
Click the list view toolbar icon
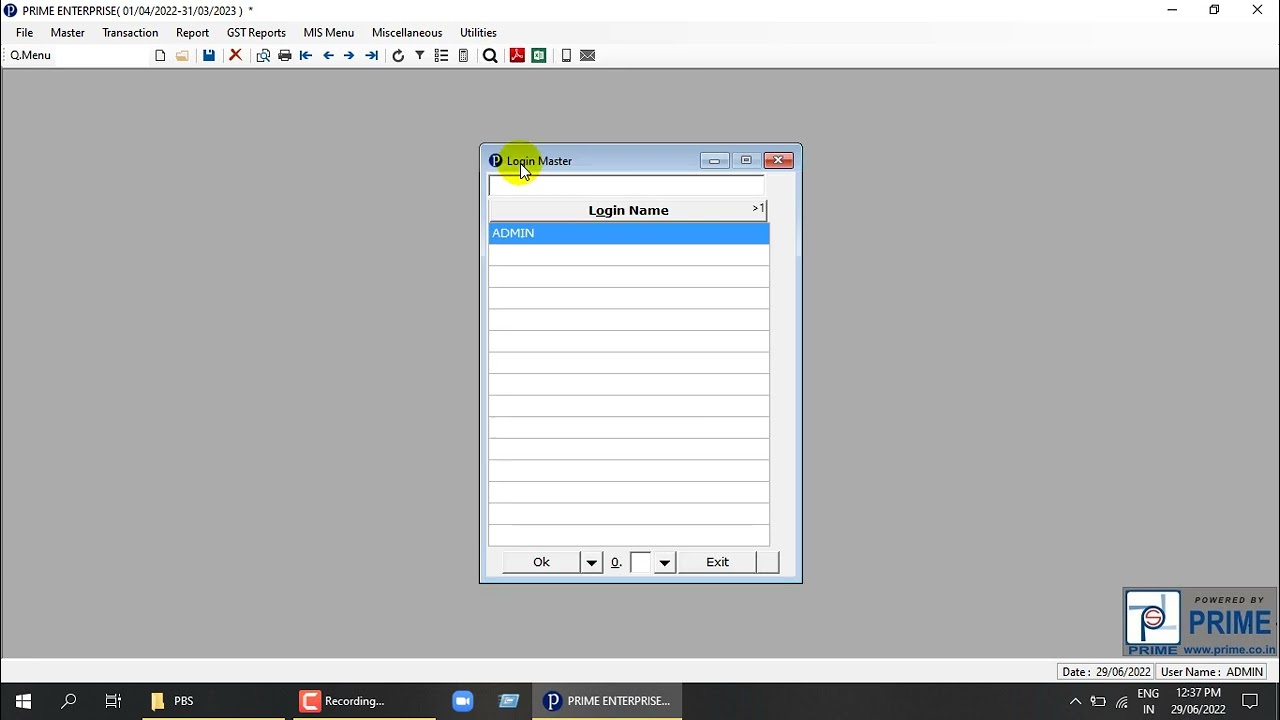[x=441, y=56]
